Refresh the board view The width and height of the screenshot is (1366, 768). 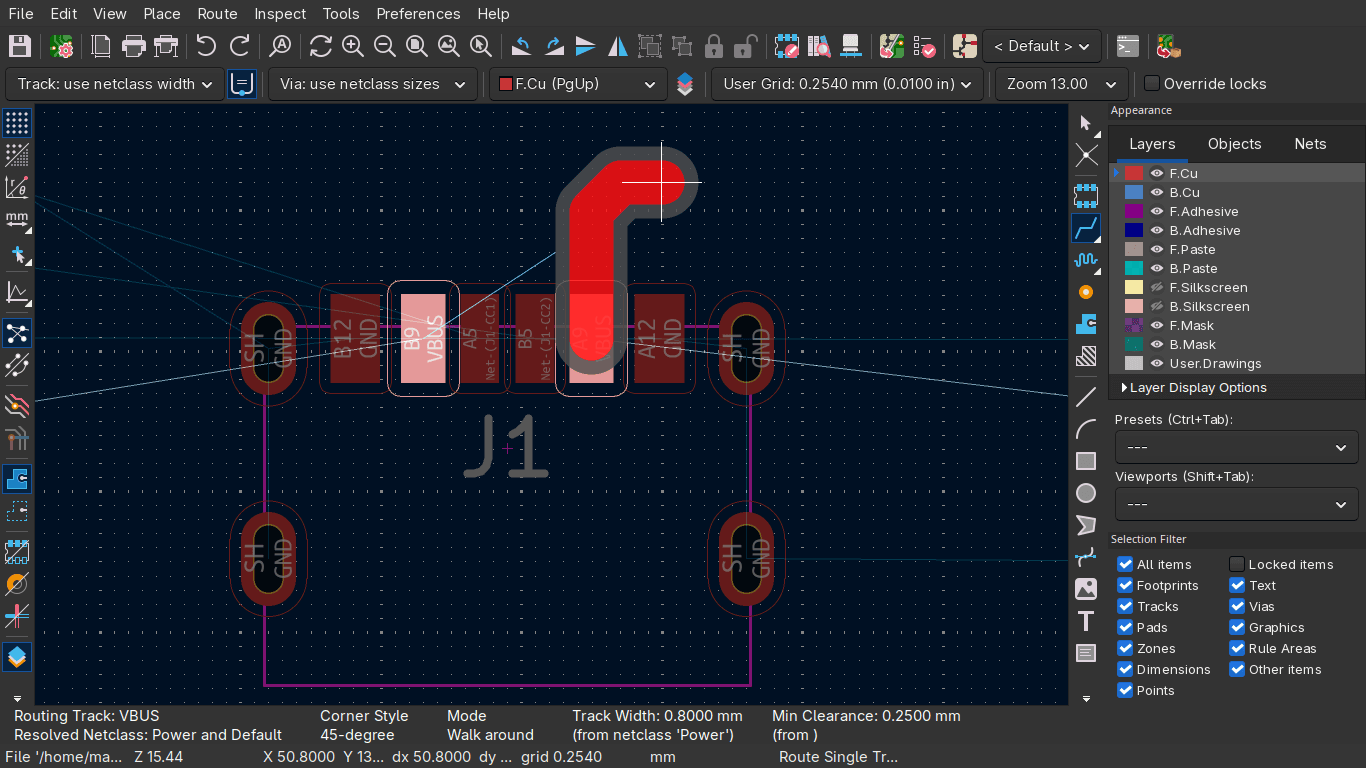(x=320, y=46)
